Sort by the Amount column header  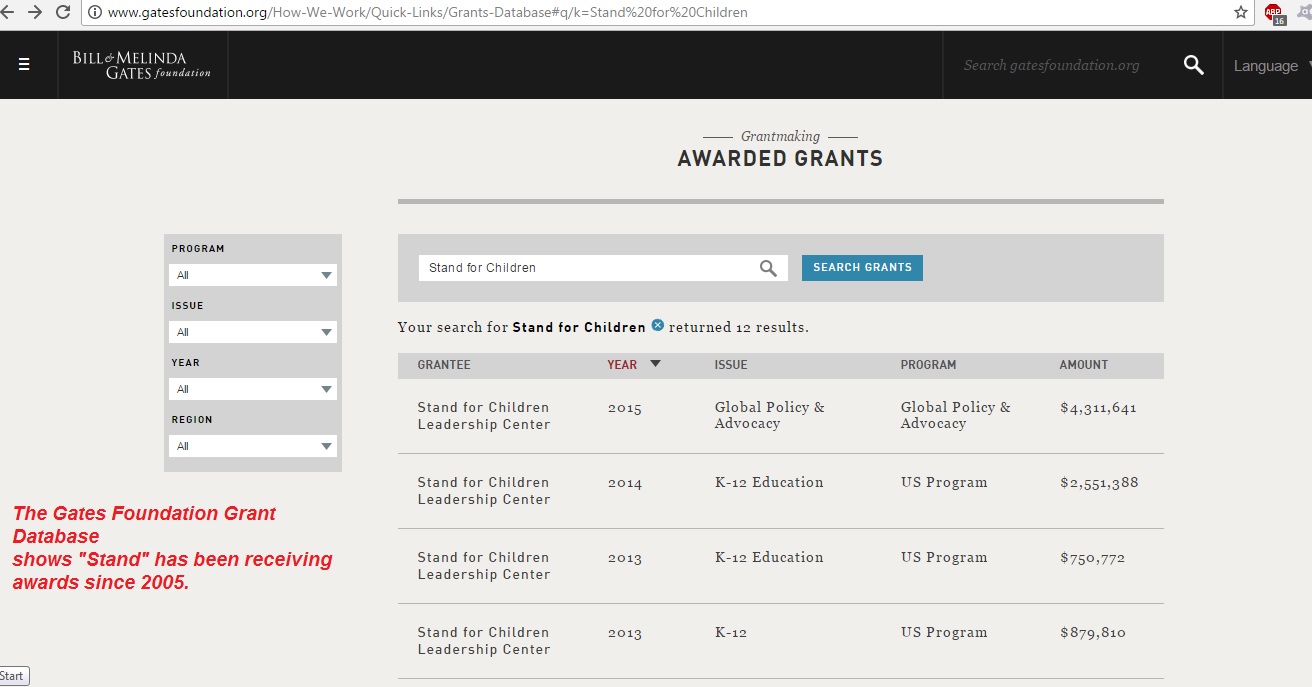1084,365
